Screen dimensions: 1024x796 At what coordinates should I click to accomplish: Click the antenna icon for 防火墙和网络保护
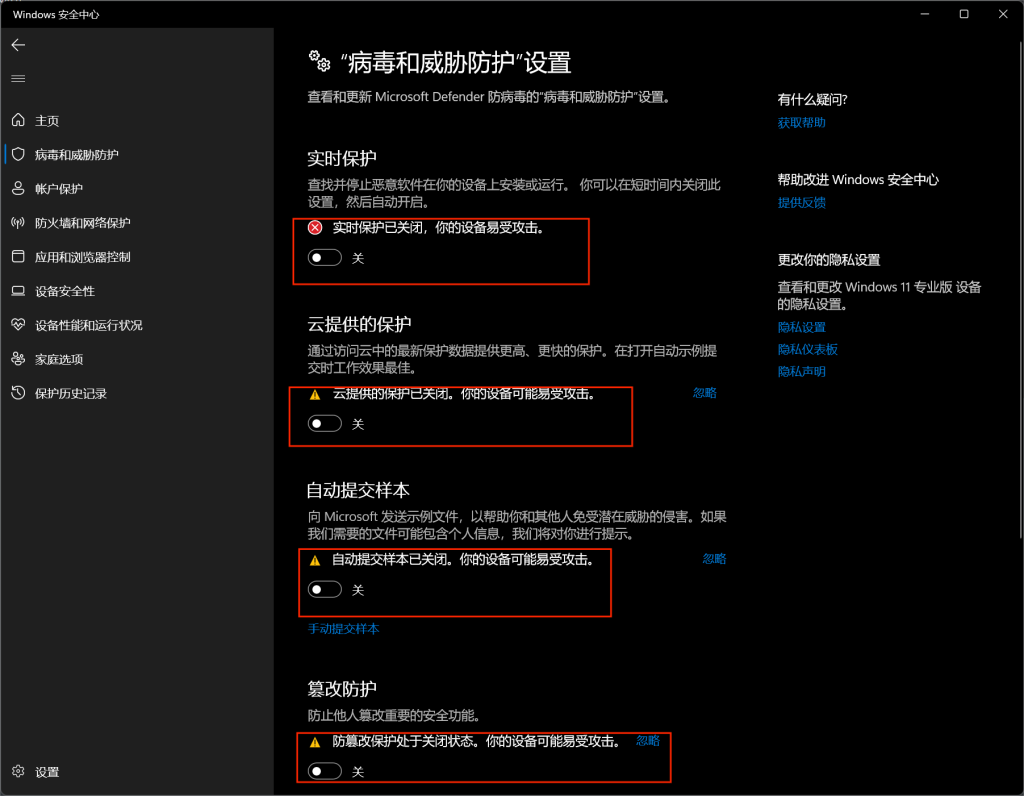click(18, 223)
